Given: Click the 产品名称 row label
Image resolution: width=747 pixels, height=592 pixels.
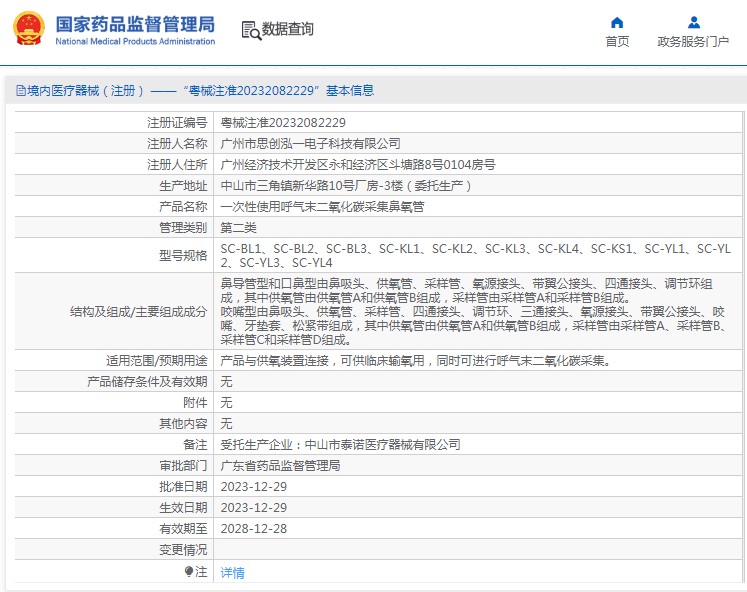Looking at the screenshot, I should pyautogui.click(x=183, y=207).
